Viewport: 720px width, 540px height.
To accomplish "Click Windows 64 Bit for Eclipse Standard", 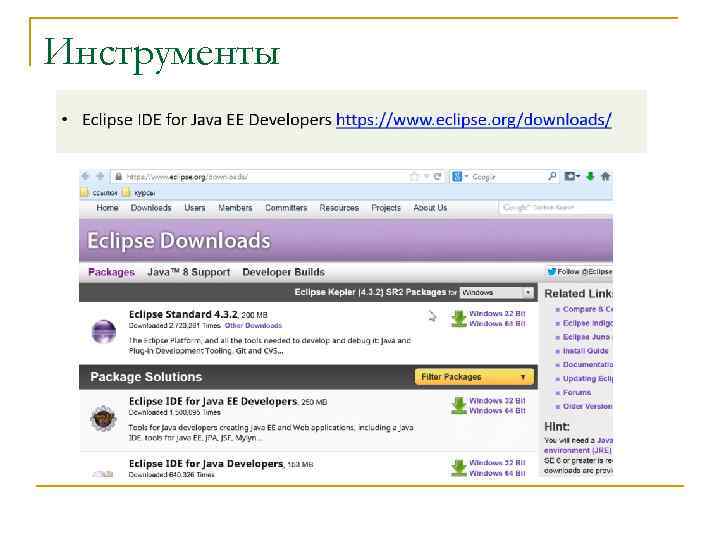I will click(497, 324).
